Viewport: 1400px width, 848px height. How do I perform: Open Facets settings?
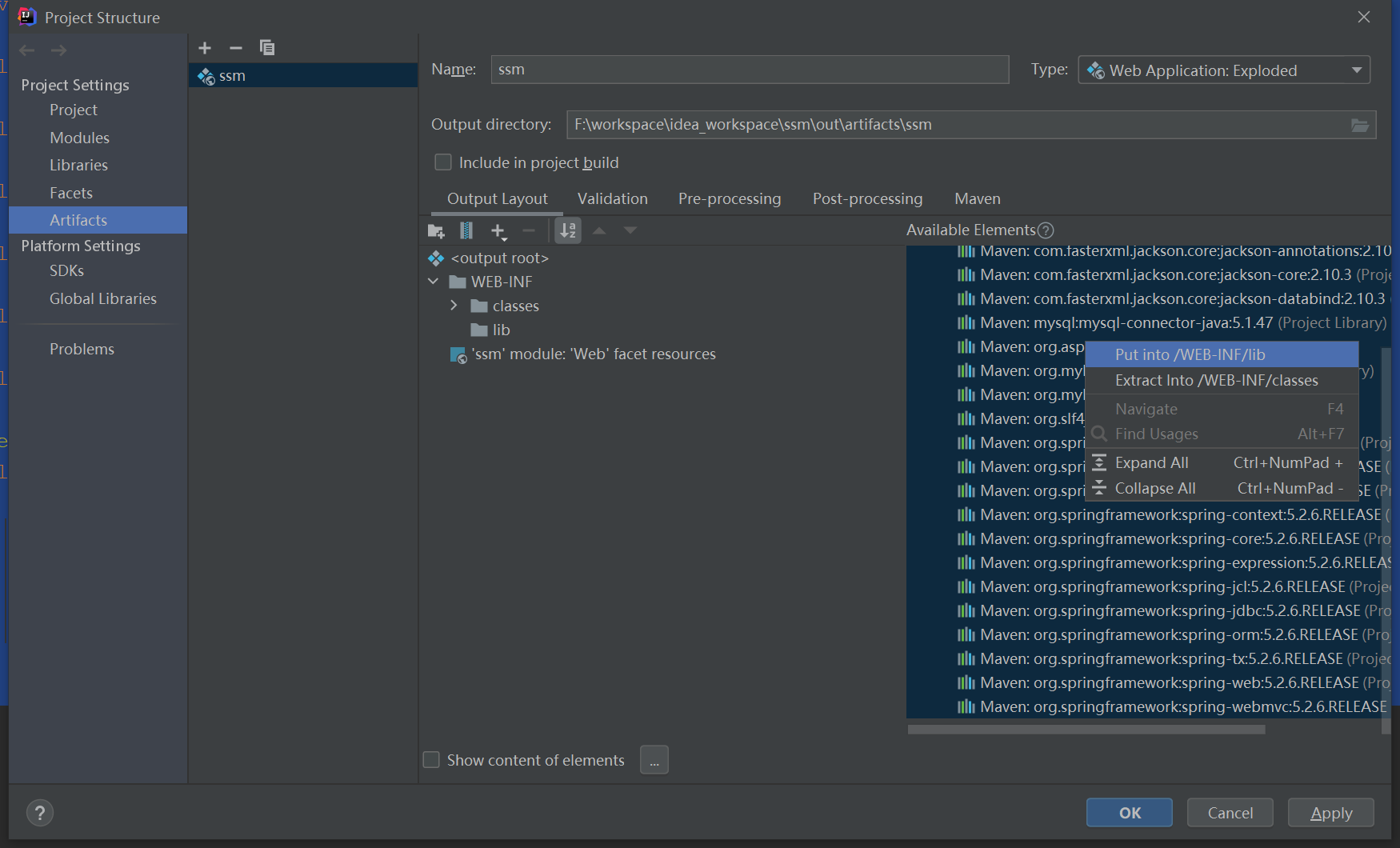click(x=71, y=193)
